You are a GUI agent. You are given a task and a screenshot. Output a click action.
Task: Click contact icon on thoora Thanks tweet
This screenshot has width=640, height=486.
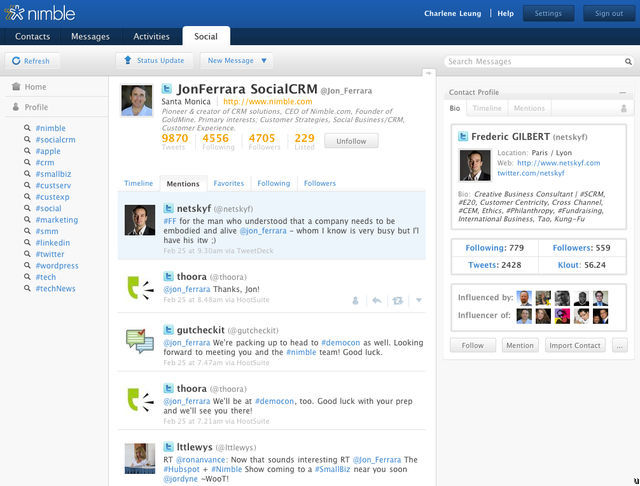coord(355,301)
